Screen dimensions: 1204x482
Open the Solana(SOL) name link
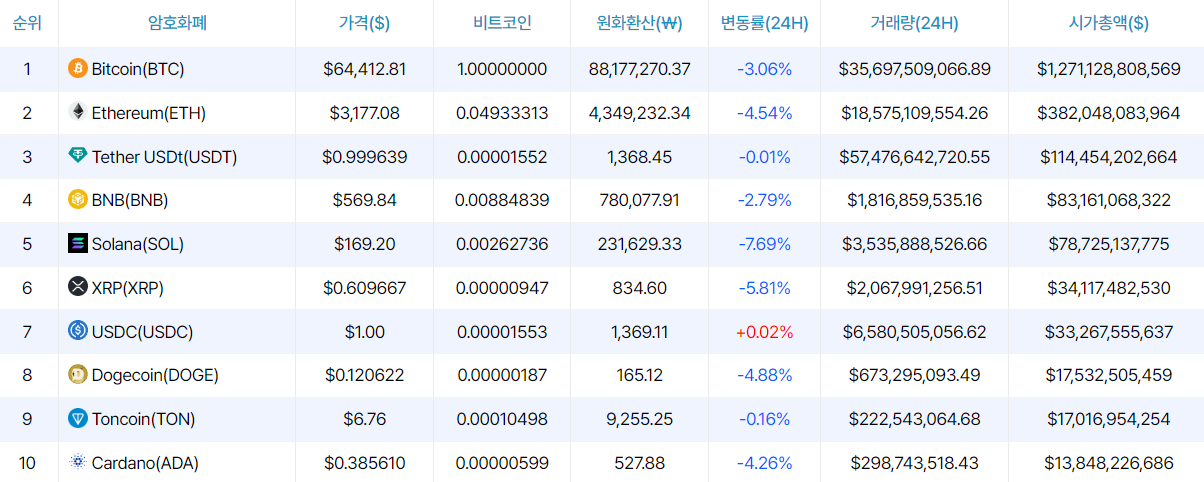138,244
